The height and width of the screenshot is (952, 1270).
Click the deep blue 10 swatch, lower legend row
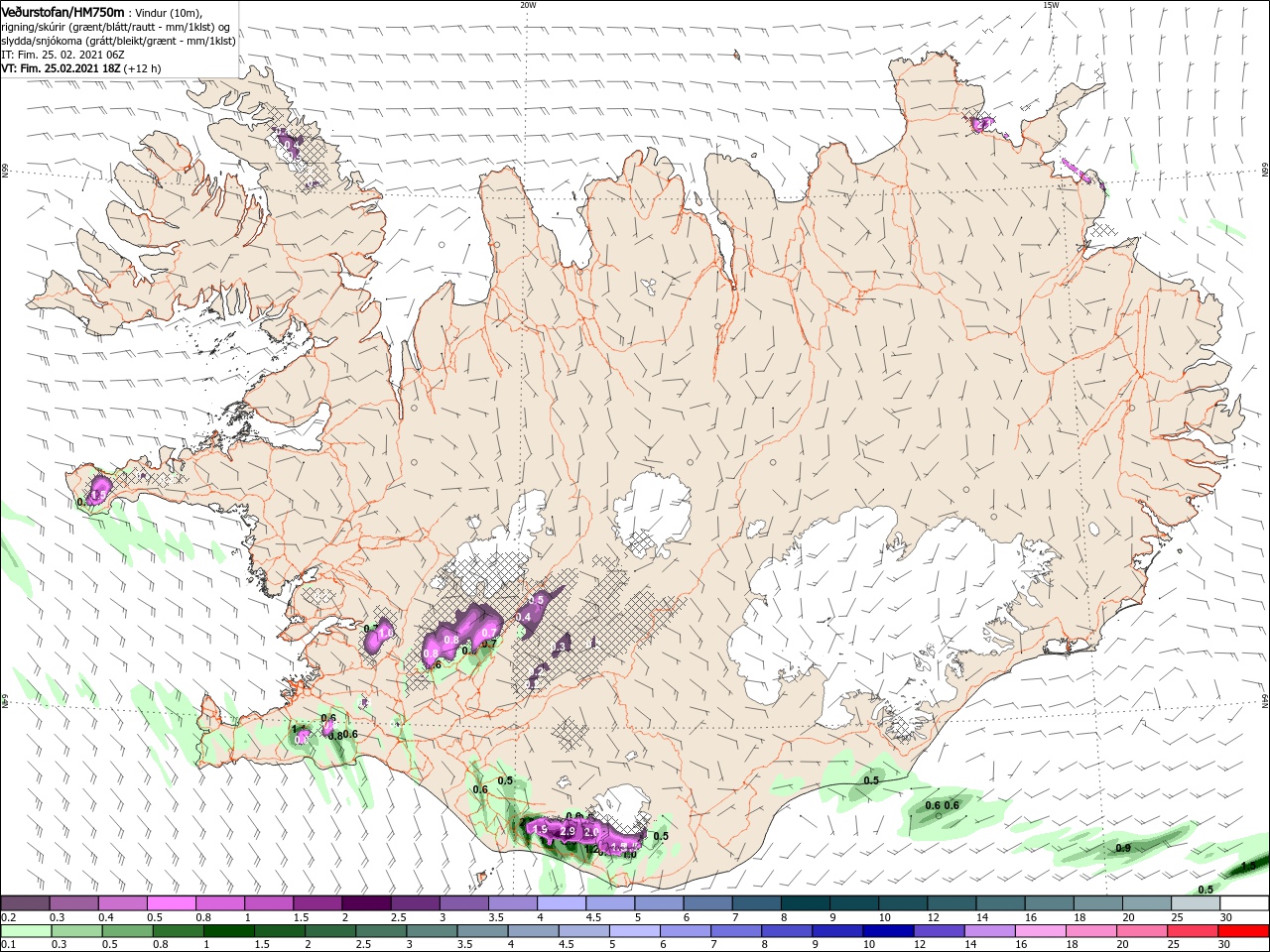point(889,931)
